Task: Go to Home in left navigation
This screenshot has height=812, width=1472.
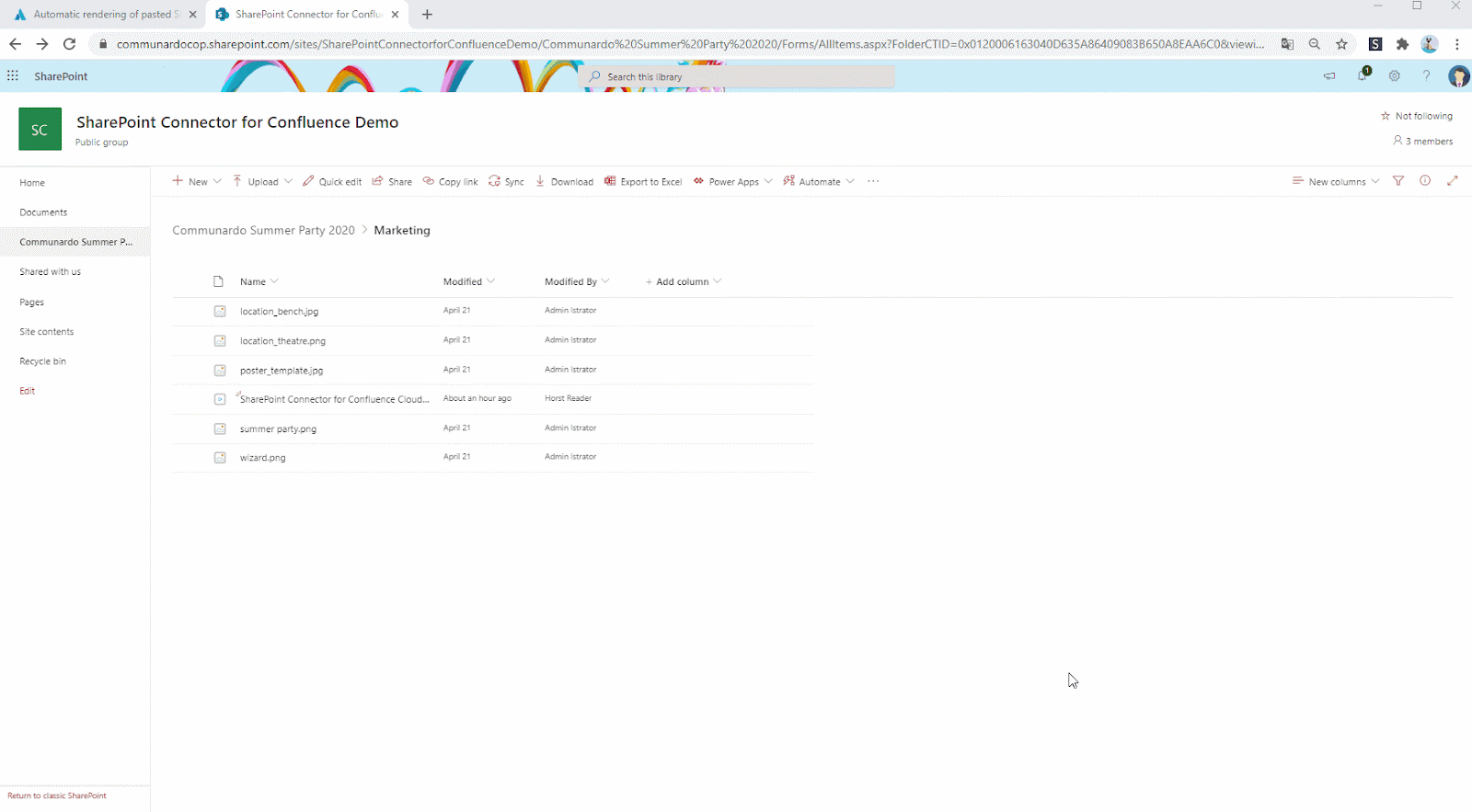Action: (32, 183)
